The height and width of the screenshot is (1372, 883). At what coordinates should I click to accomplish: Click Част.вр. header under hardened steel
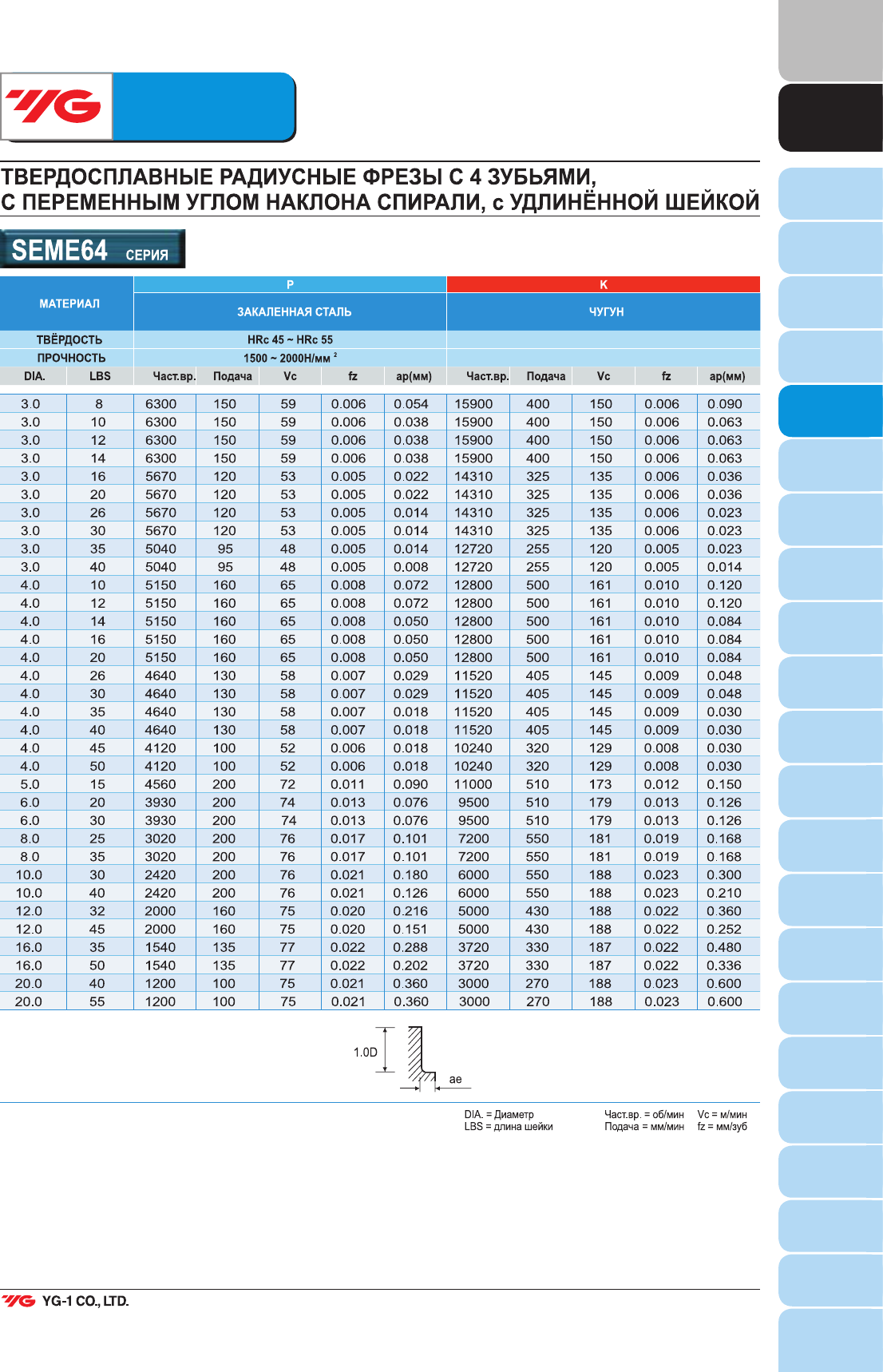(x=174, y=376)
